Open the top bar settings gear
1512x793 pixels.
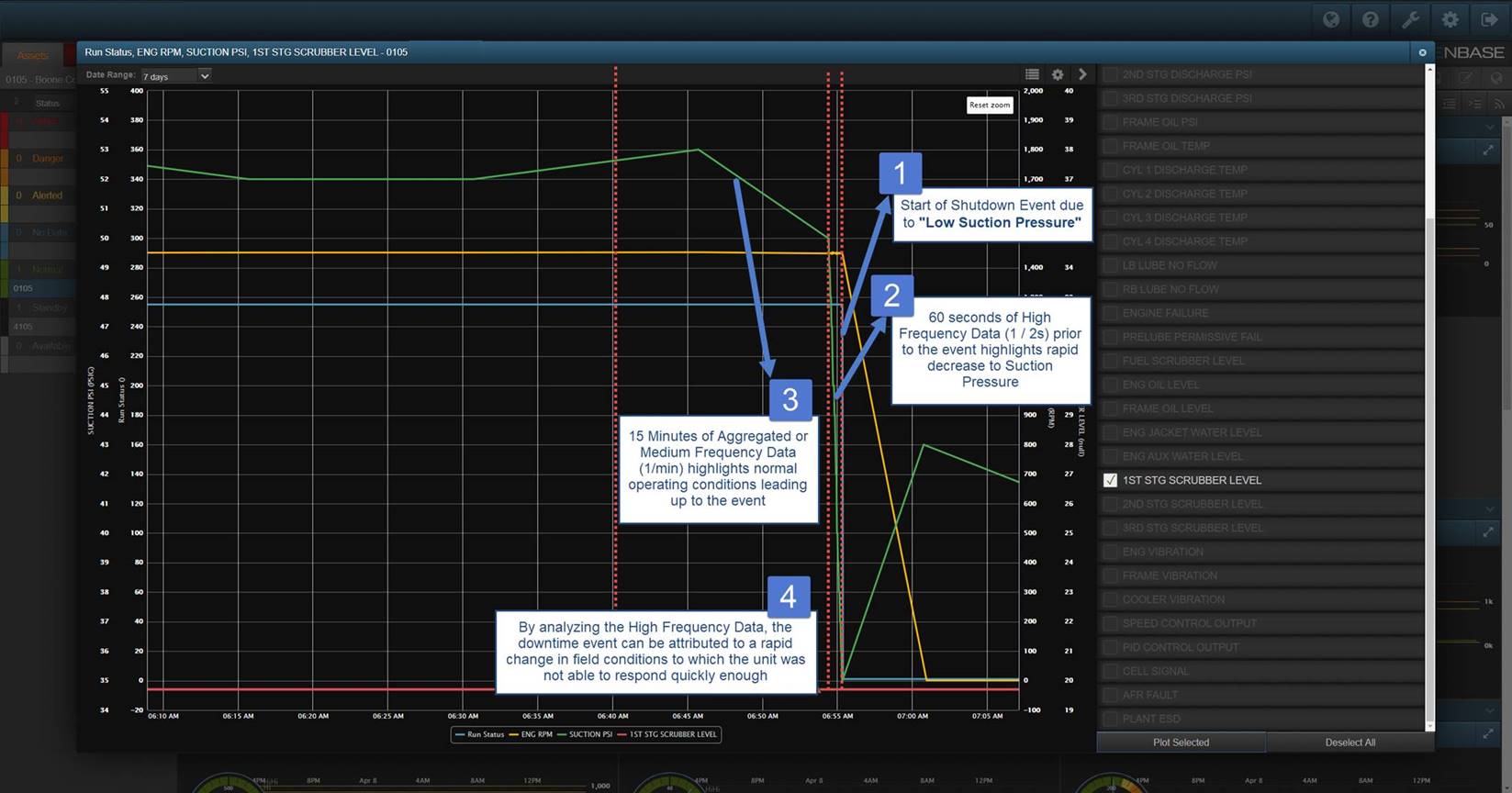[1450, 19]
